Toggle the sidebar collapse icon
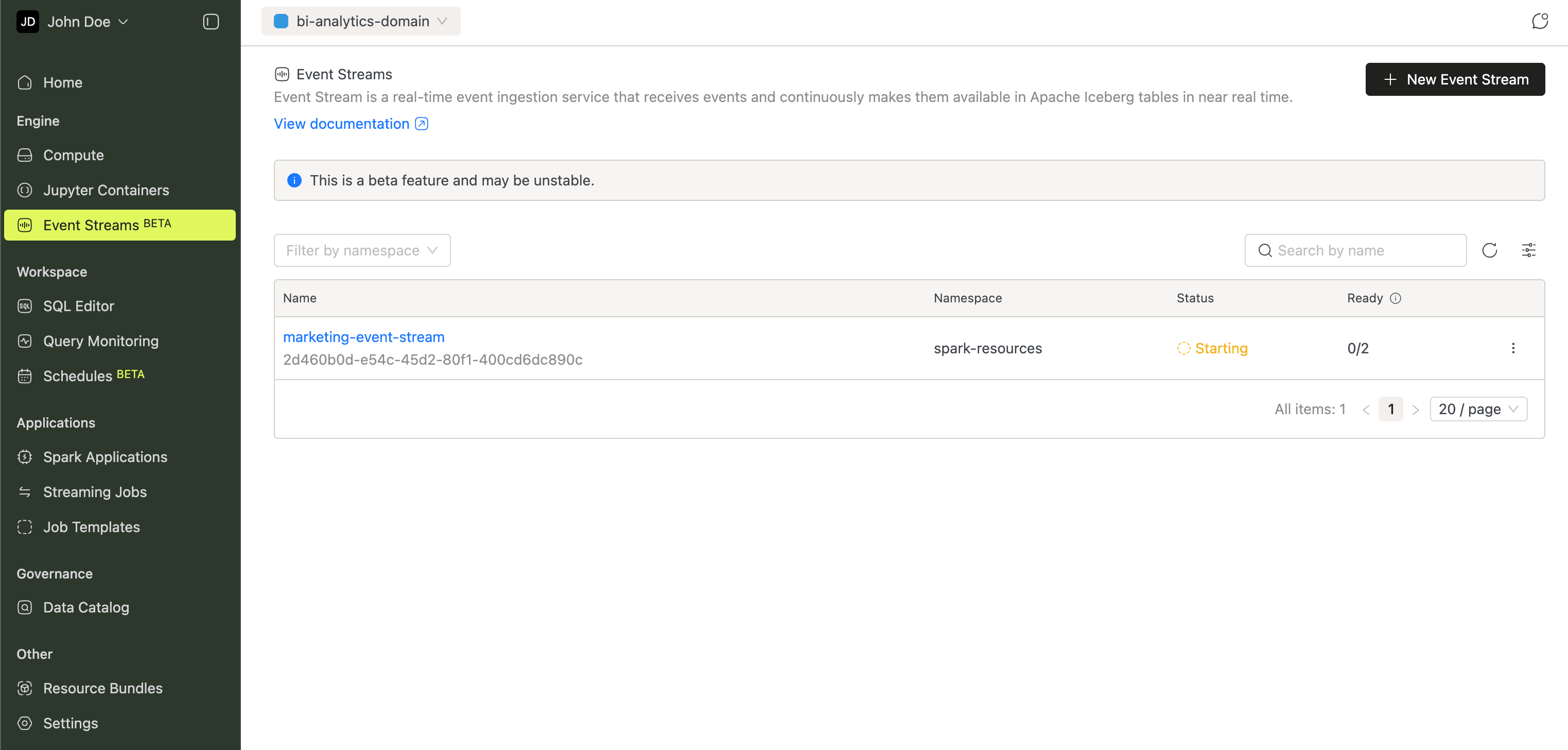Screen dimensions: 1568x750 point(211,22)
